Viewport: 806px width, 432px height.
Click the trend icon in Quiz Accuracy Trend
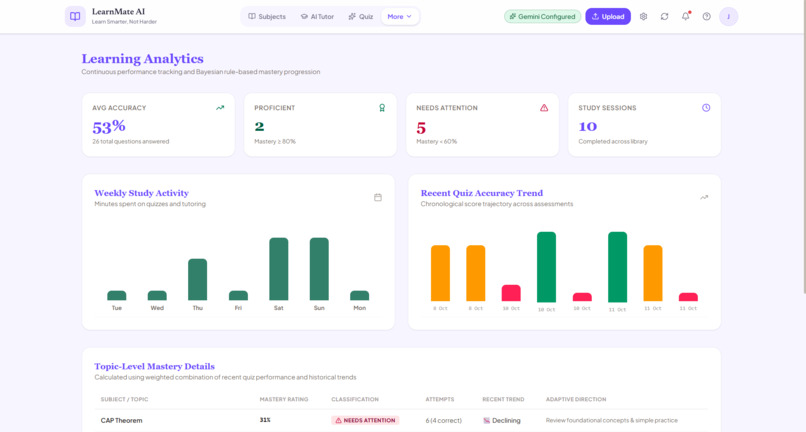tap(704, 197)
